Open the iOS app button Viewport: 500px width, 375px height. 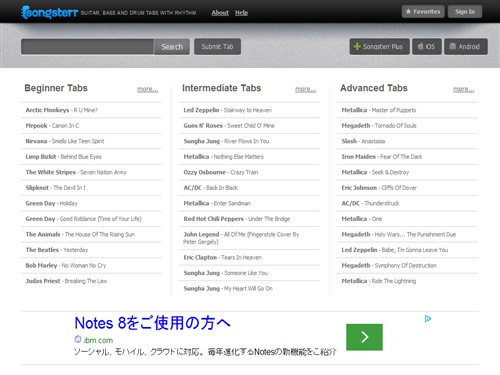427,47
